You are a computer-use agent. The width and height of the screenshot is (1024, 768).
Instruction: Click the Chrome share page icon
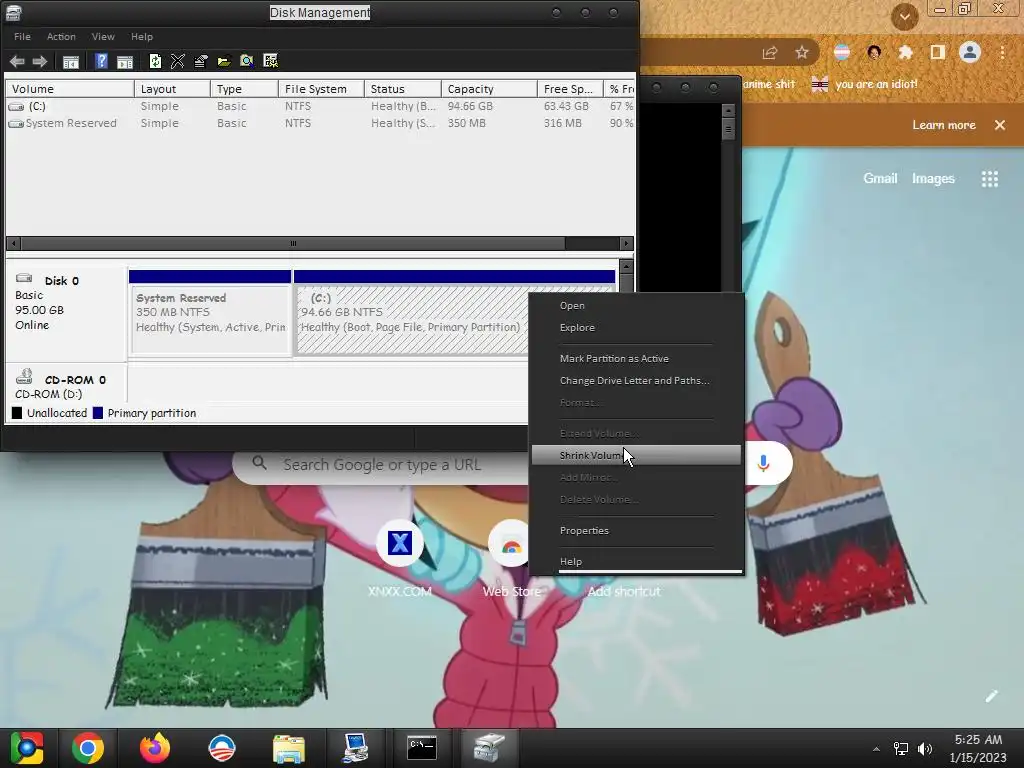[770, 53]
